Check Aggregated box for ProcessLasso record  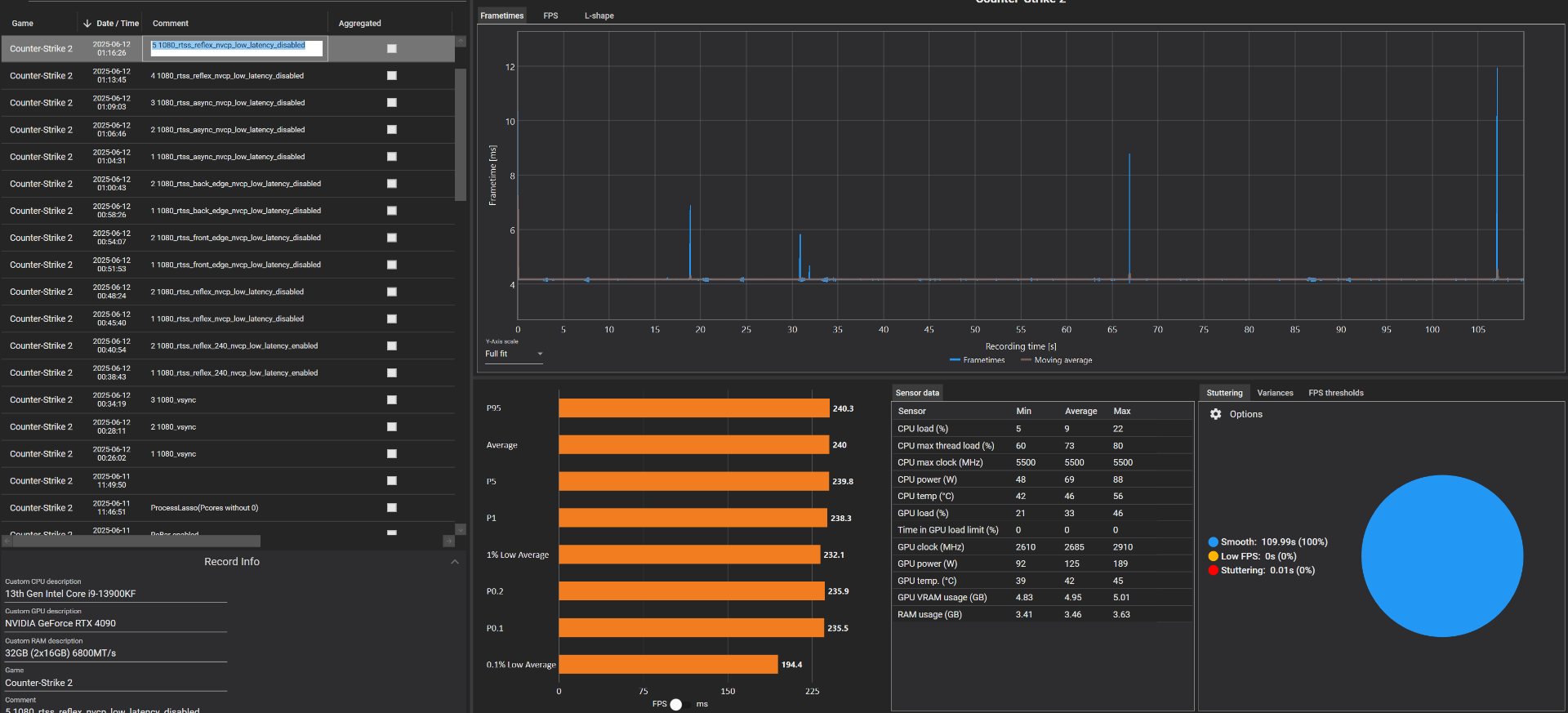[x=392, y=508]
